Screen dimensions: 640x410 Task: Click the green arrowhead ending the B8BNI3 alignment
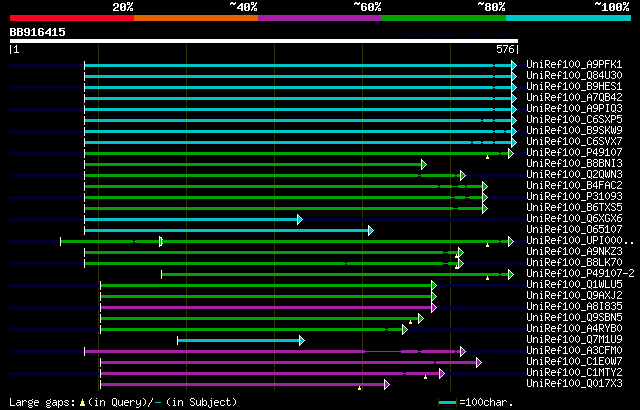click(x=424, y=164)
